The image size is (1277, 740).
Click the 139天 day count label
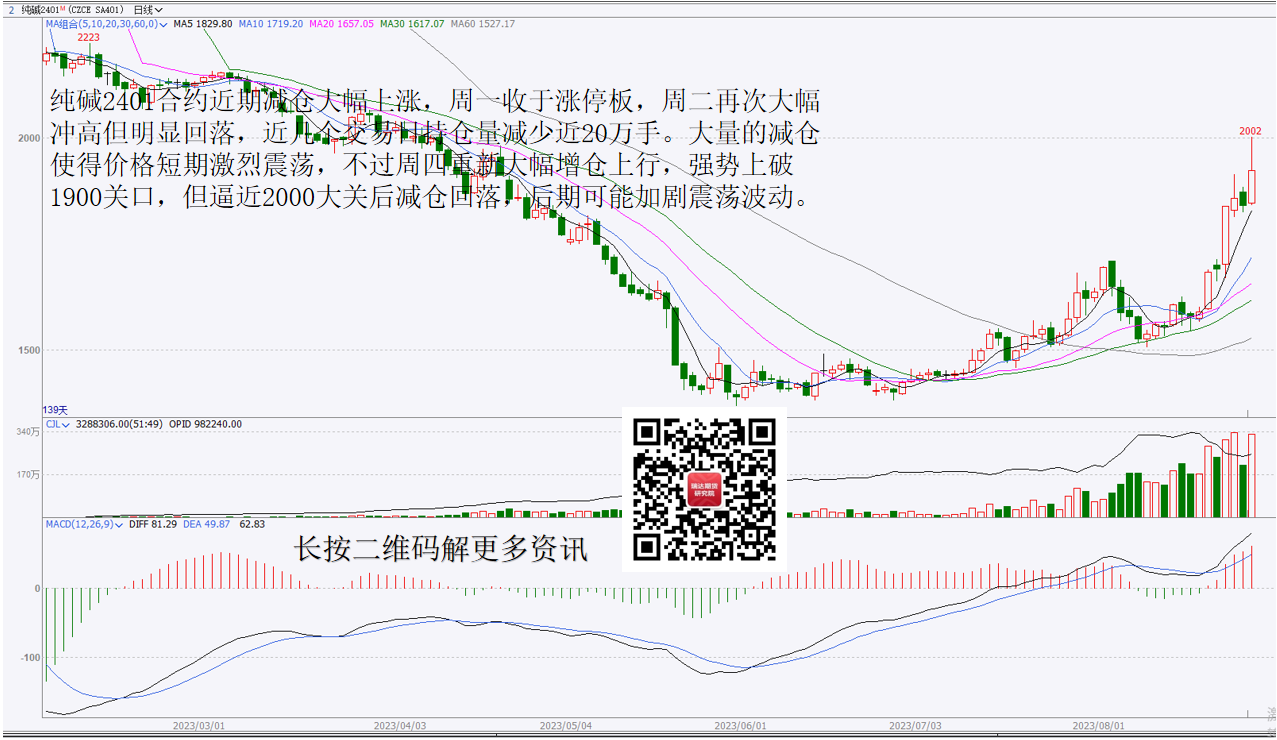(55, 410)
